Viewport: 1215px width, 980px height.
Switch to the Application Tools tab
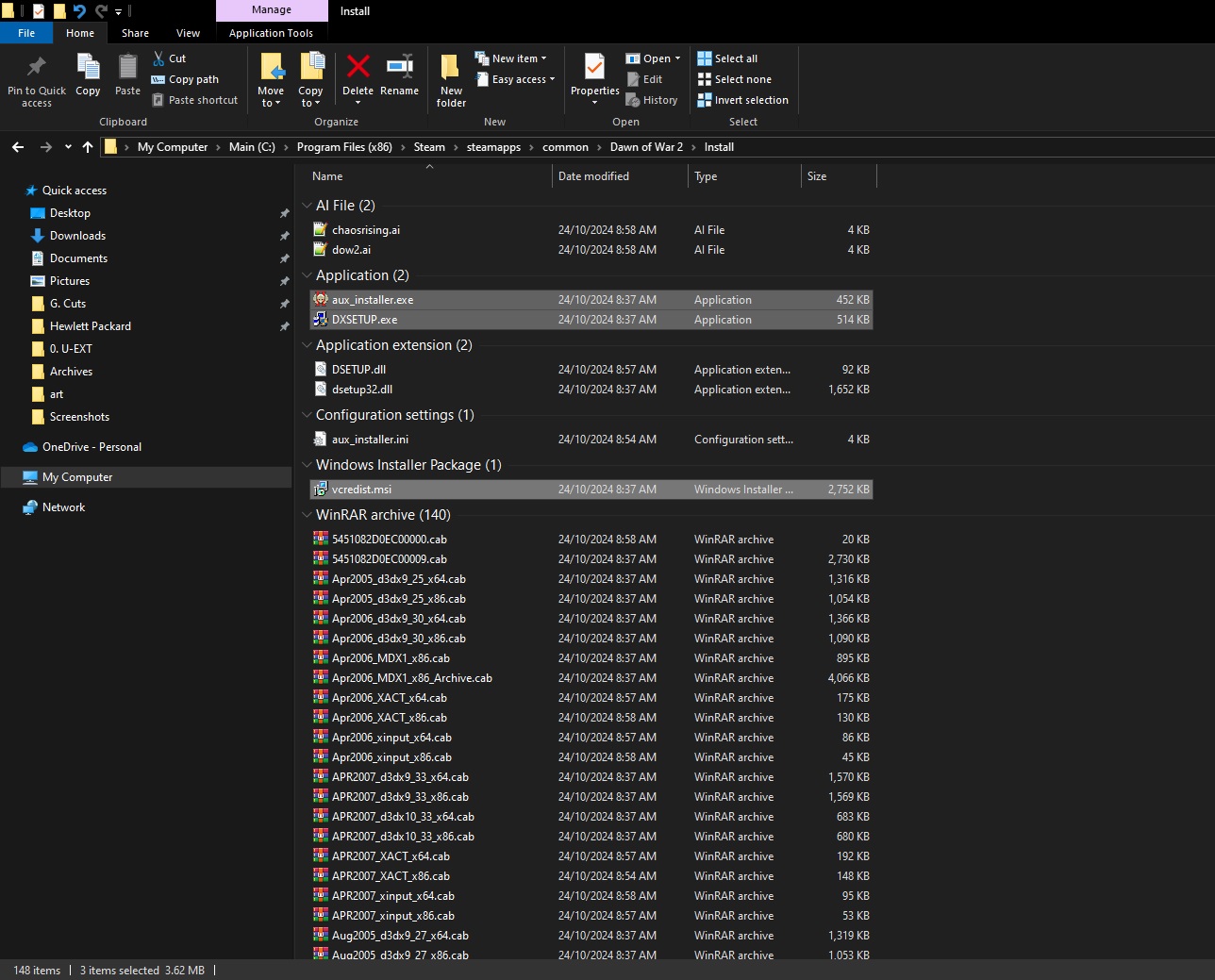coord(271,33)
